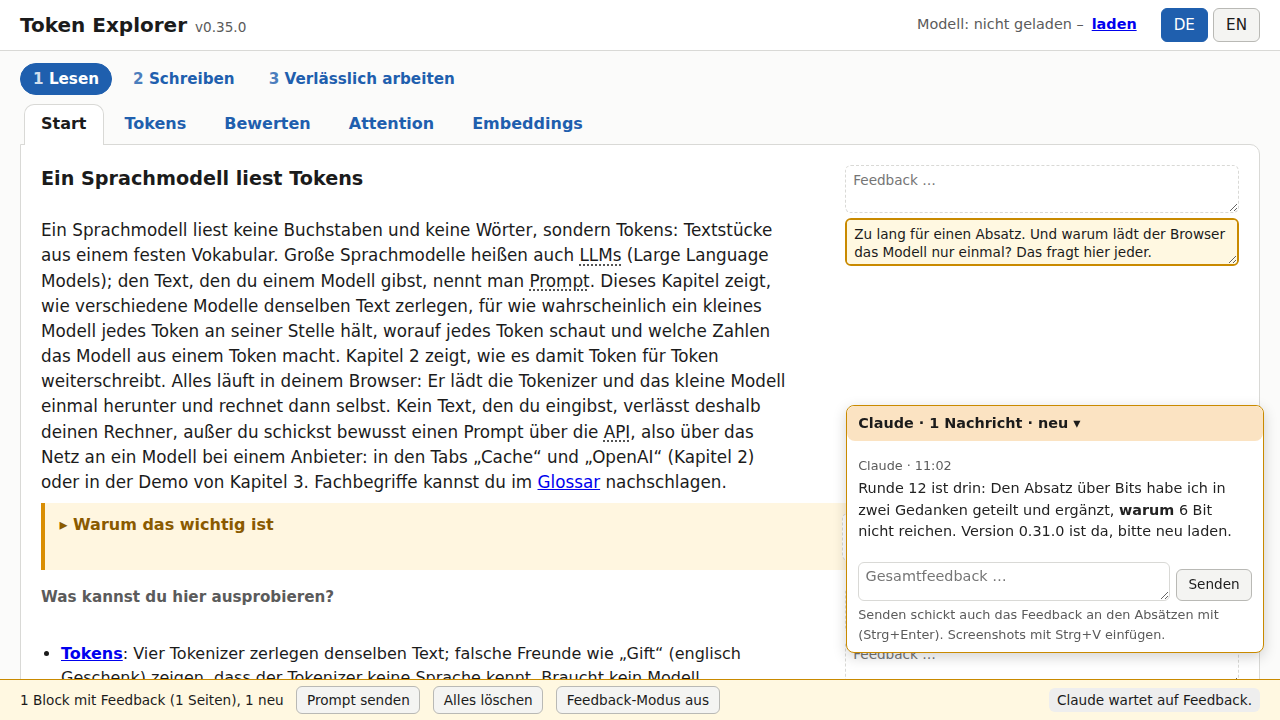The height and width of the screenshot is (720, 1280).
Task: Focus the empty Feedback field at top
Action: [x=1042, y=189]
